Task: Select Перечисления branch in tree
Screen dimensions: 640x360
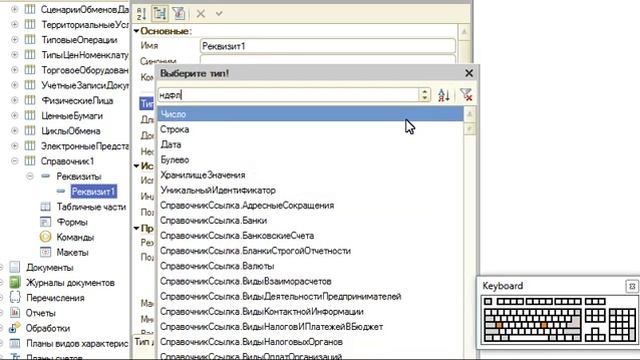Action: 55,298
